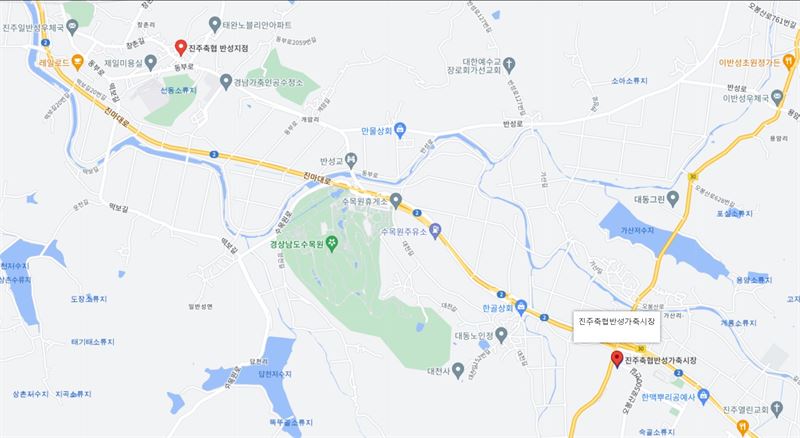Click the 가산저수지 reservoir label

click(637, 230)
